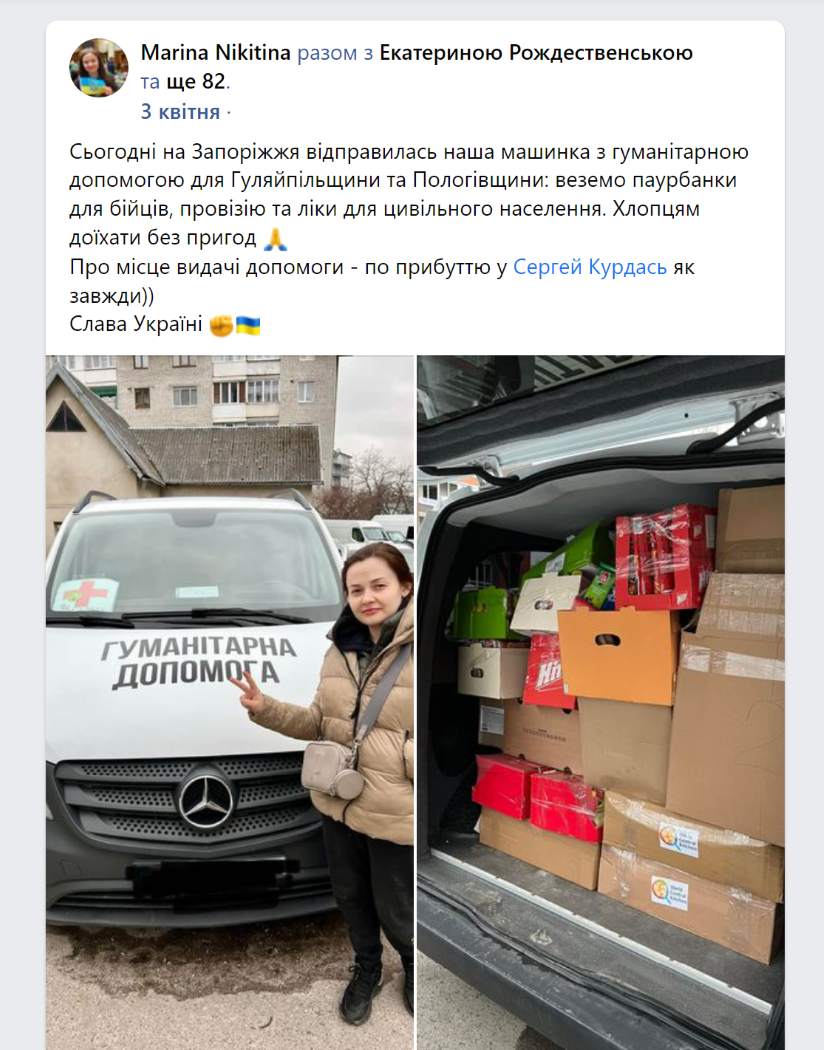Click the Ukrainian flag emoji after Слава Україні
The width and height of the screenshot is (824, 1050).
click(248, 325)
